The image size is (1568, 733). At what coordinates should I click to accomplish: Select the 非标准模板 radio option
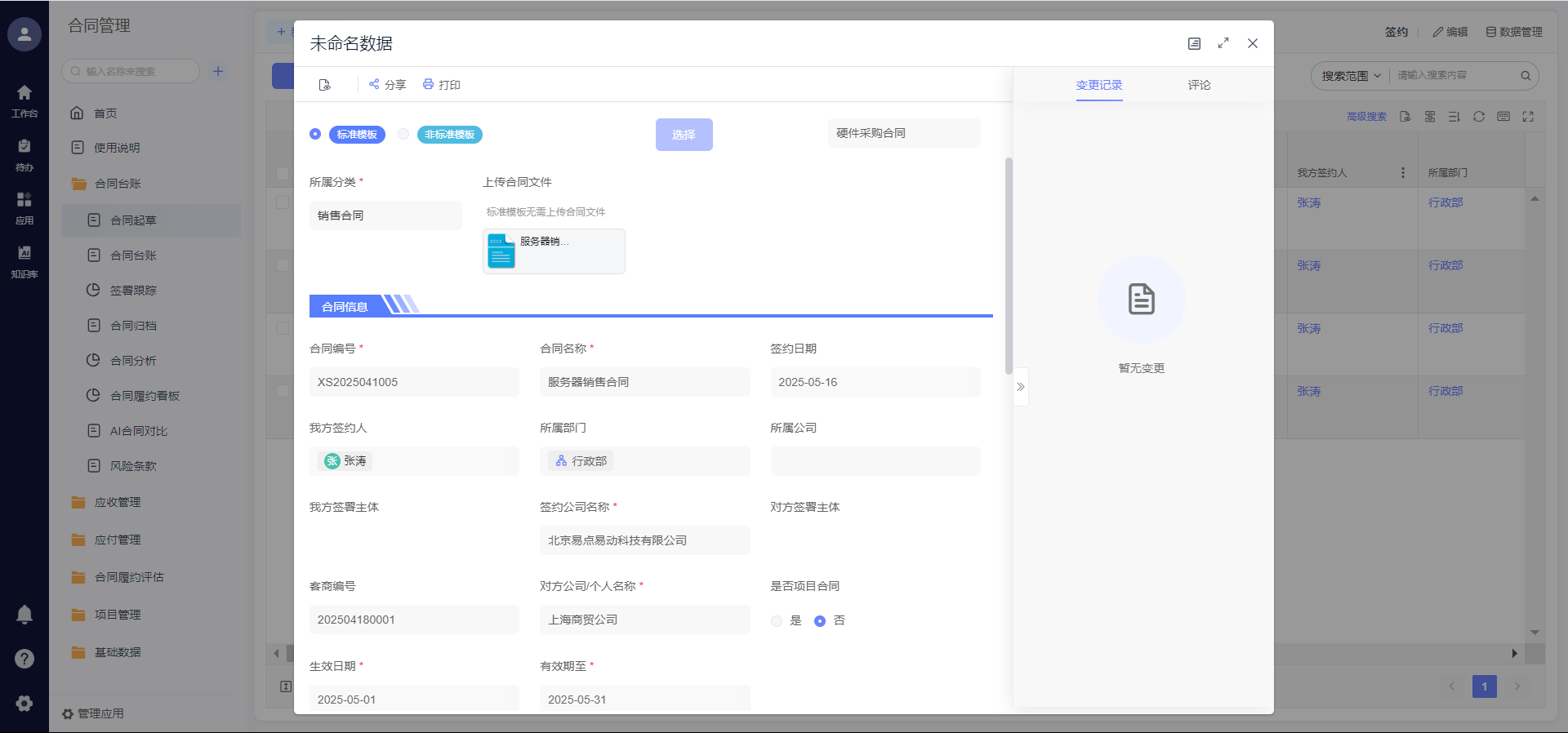tap(403, 134)
